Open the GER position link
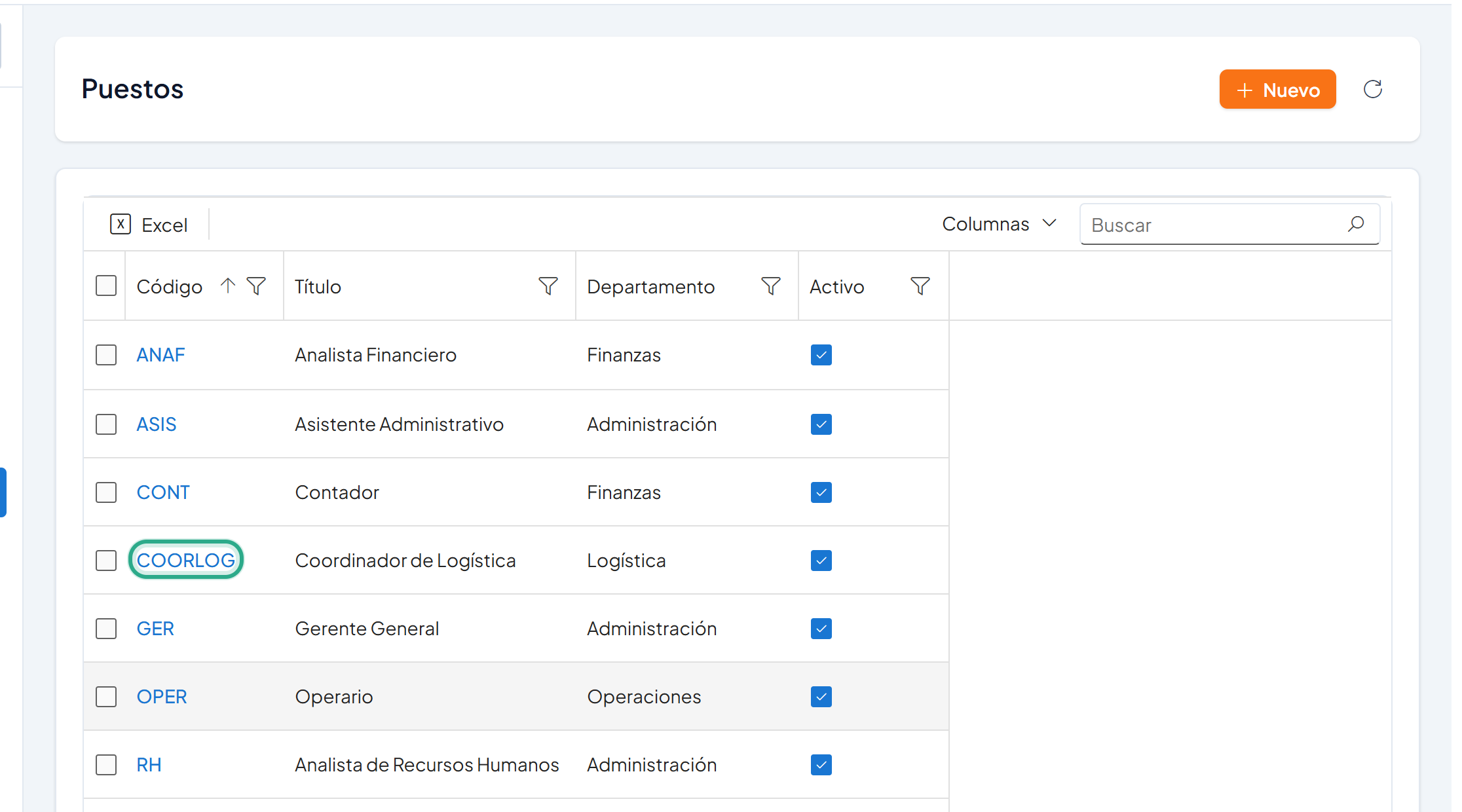This screenshot has width=1462, height=812. tap(155, 629)
